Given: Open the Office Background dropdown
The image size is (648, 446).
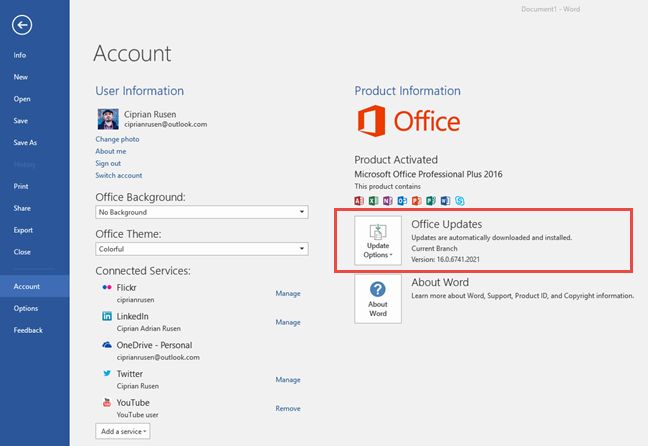Looking at the screenshot, I should click(x=202, y=212).
